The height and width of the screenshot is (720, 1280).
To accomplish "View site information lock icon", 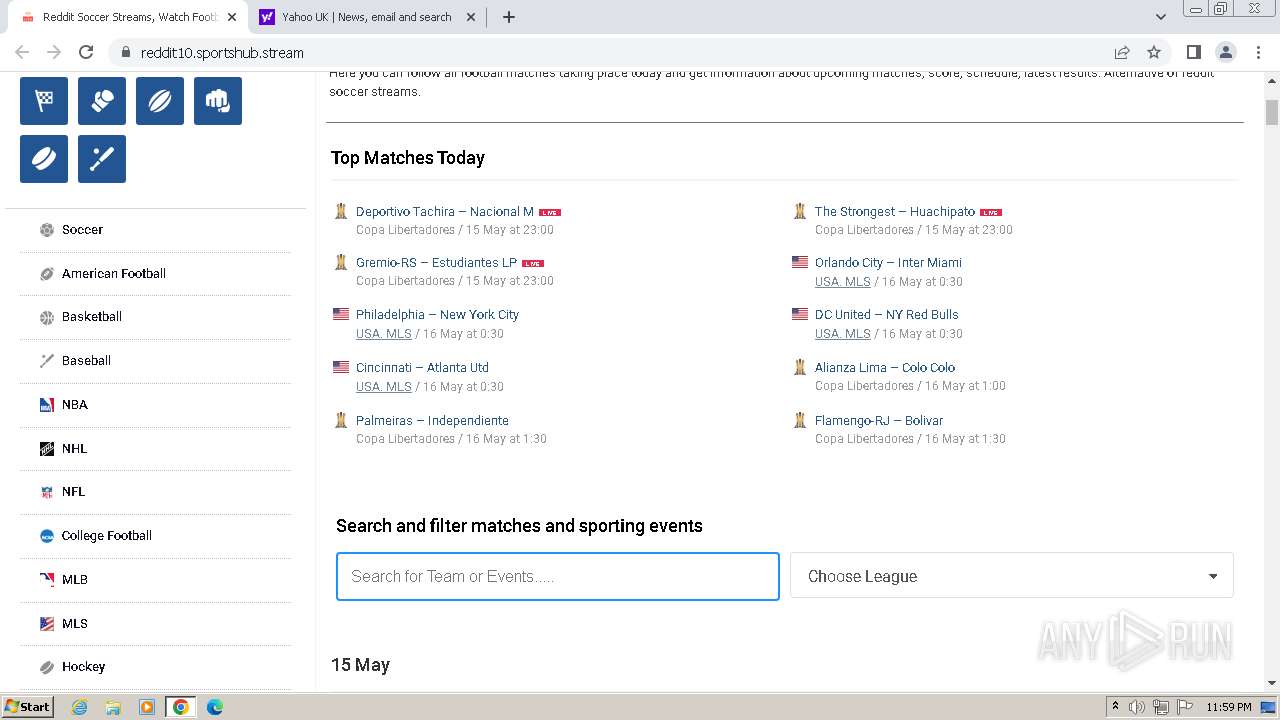I will pyautogui.click(x=125, y=53).
